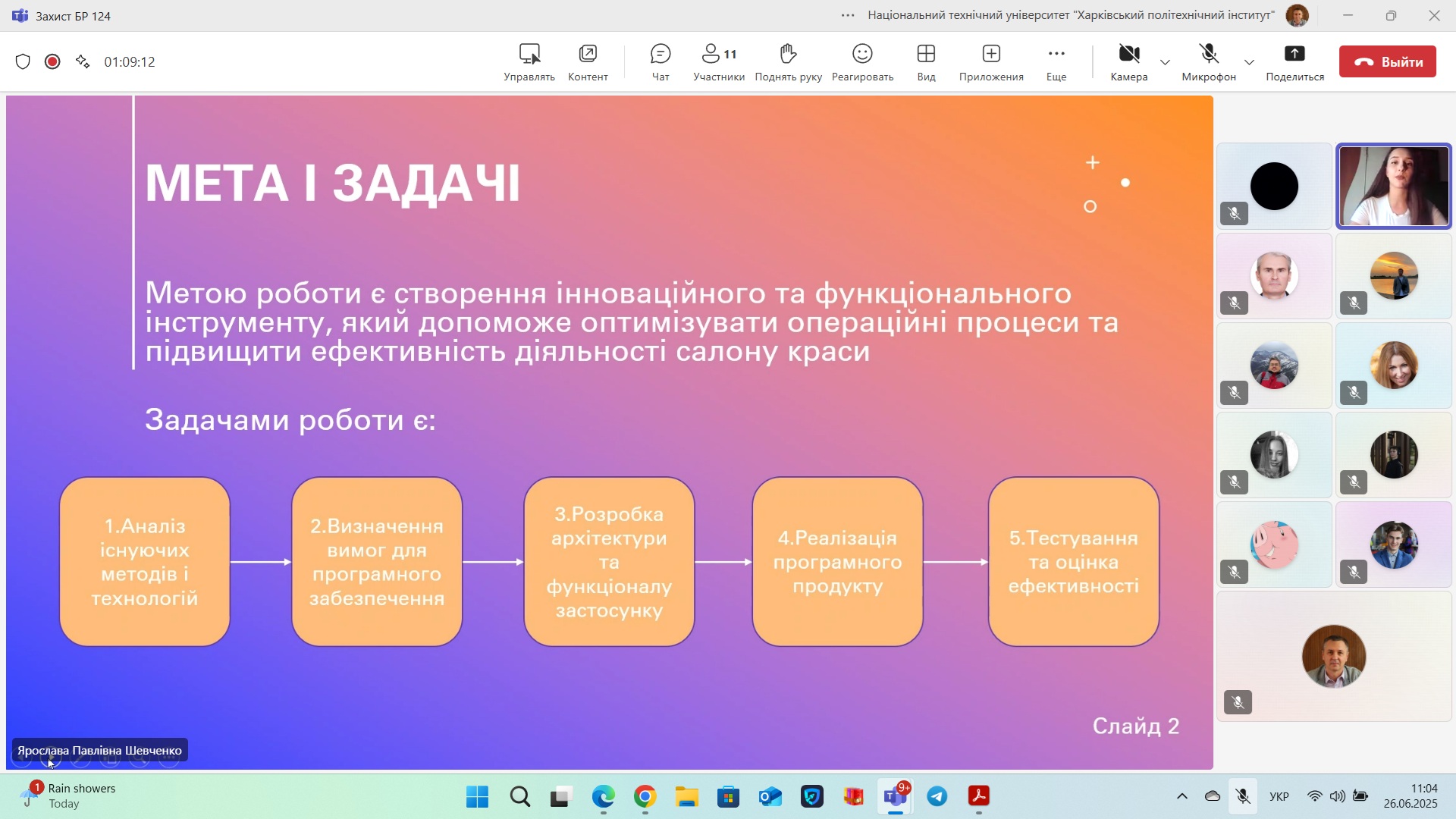The height and width of the screenshot is (819, 1456).
Task: Open Telegram from the taskbar
Action: pyautogui.click(x=937, y=796)
